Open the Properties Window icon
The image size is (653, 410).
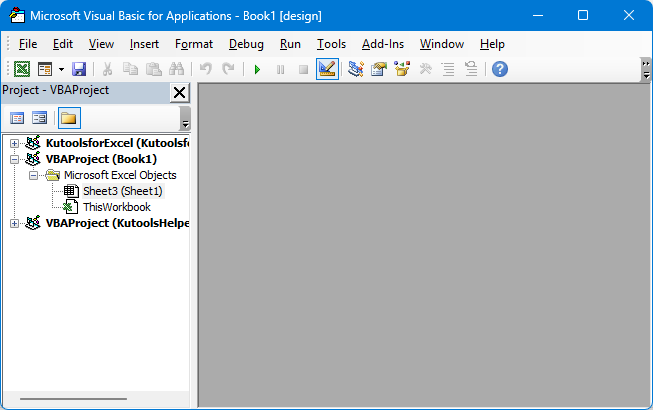[x=379, y=69]
